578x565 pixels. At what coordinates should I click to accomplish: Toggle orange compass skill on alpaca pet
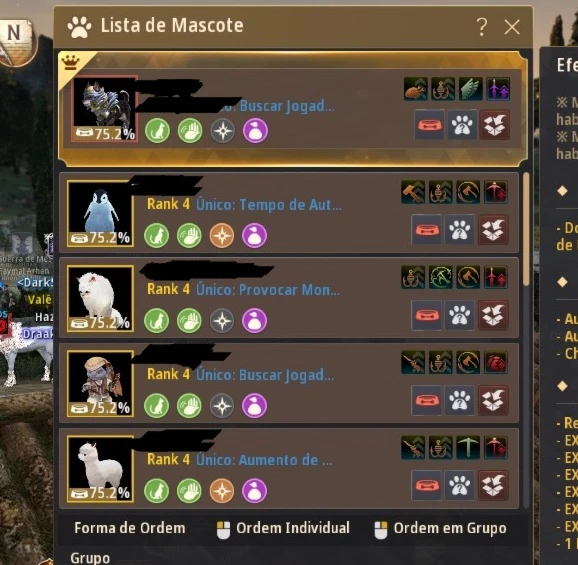click(222, 491)
